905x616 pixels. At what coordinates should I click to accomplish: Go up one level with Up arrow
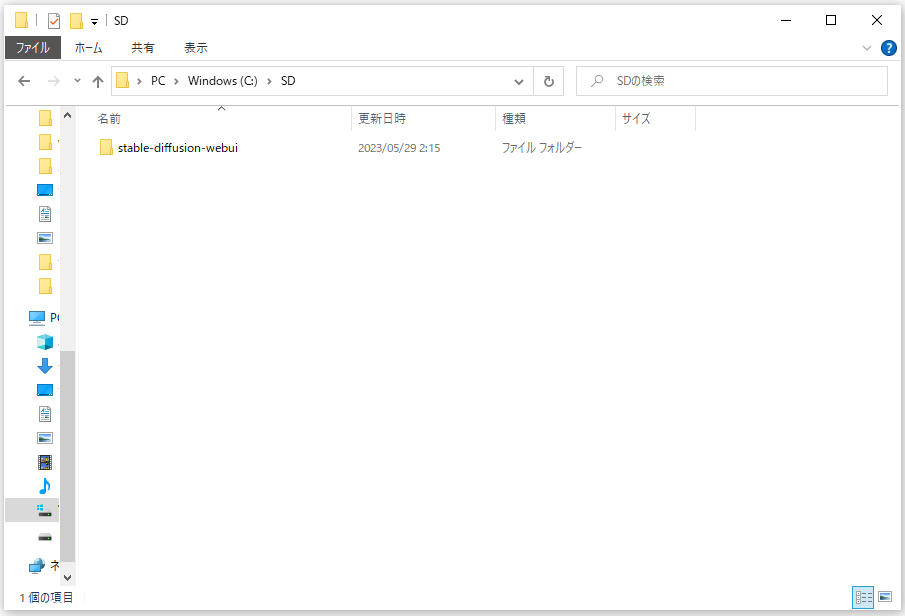point(98,81)
